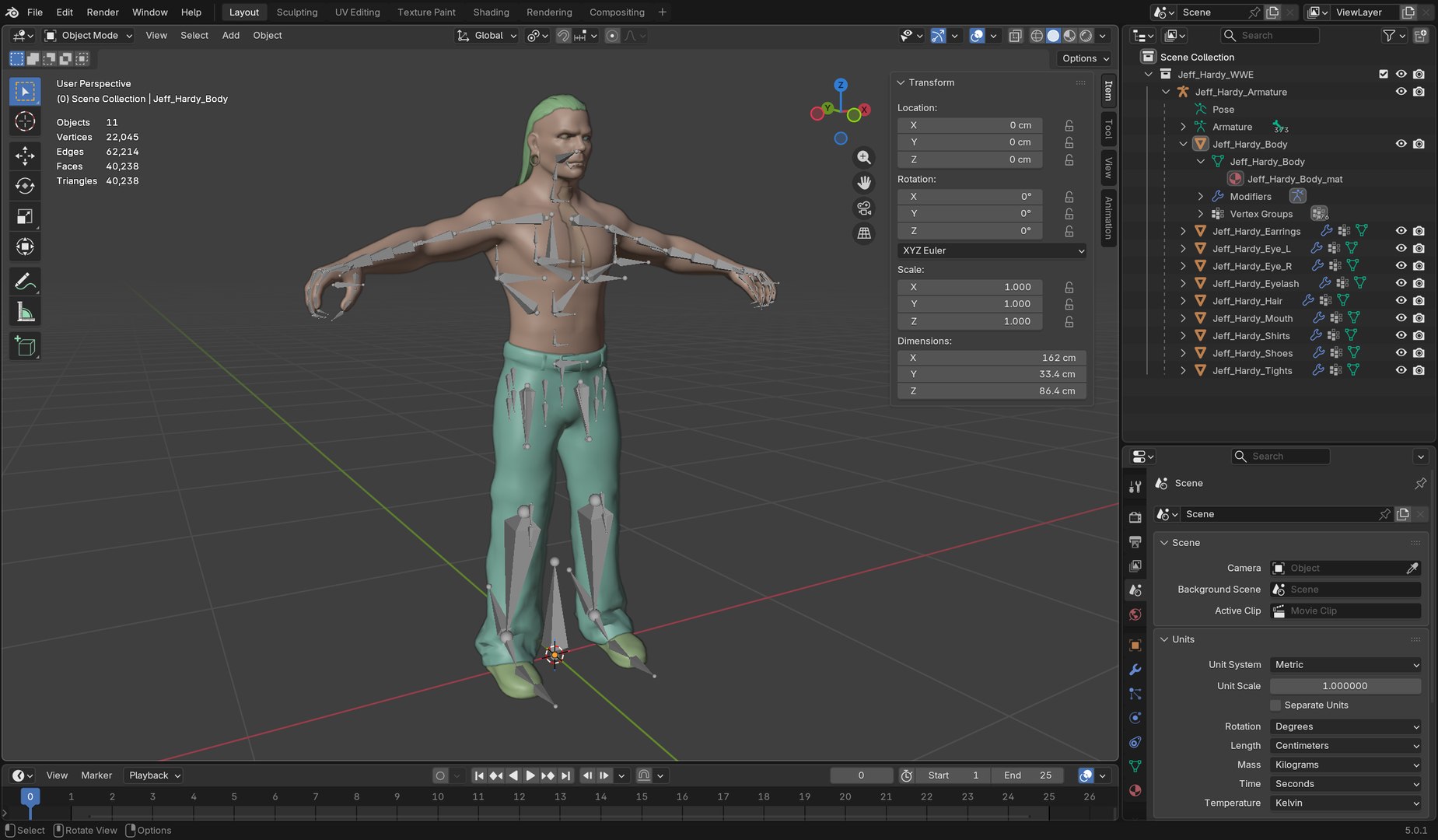Disable render for Jeff_Hardy_Tights camera icon
1438x840 pixels.
point(1419,371)
